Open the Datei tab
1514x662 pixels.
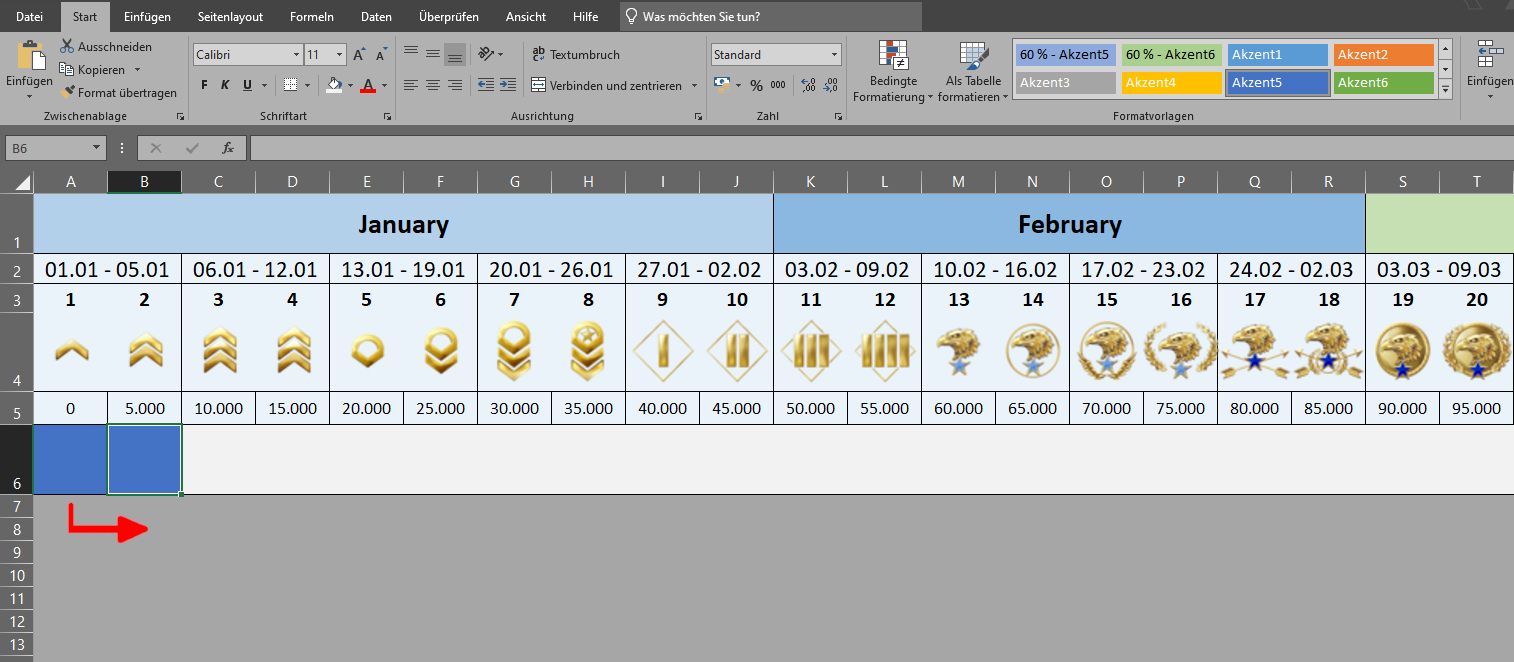[30, 17]
